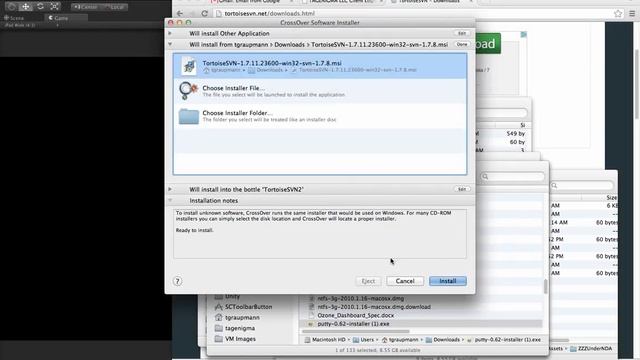Expand 'Will install into the bottle' section
Viewport: 640px width, 360px height.
coord(170,189)
